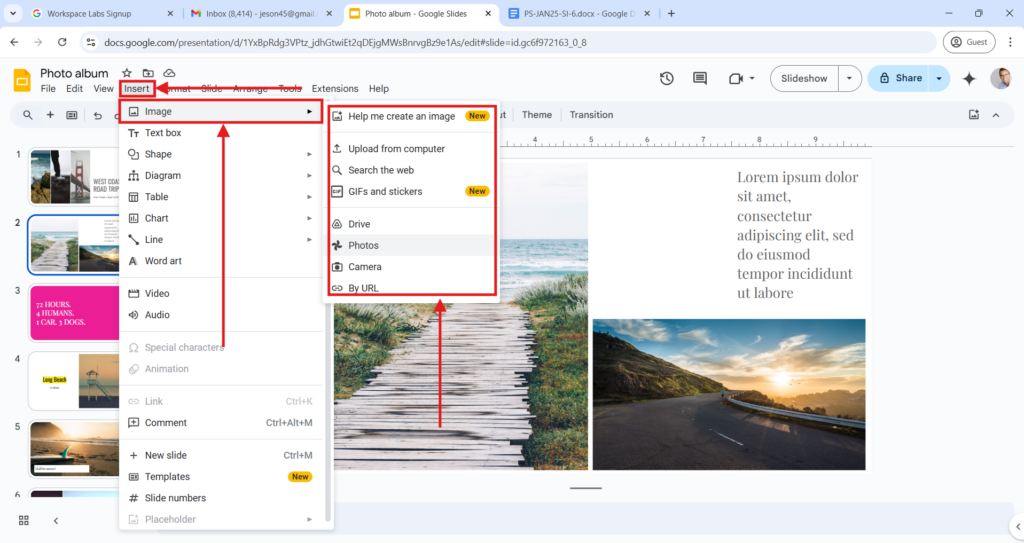The height and width of the screenshot is (543, 1024).
Task: Click the Gemini sparkle icon
Action: click(x=968, y=78)
